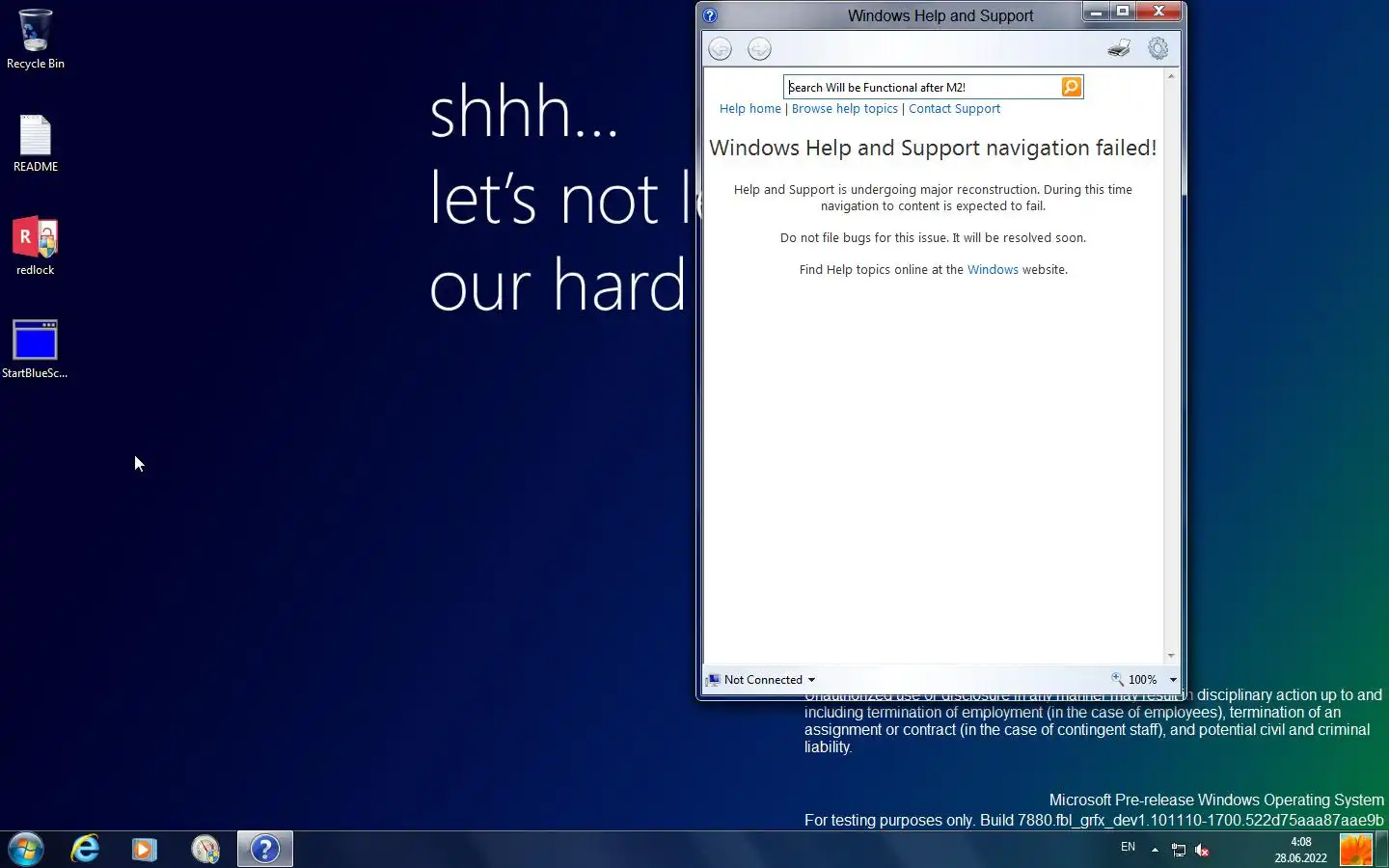
Task: Open the network tray icon
Action: click(x=1179, y=850)
